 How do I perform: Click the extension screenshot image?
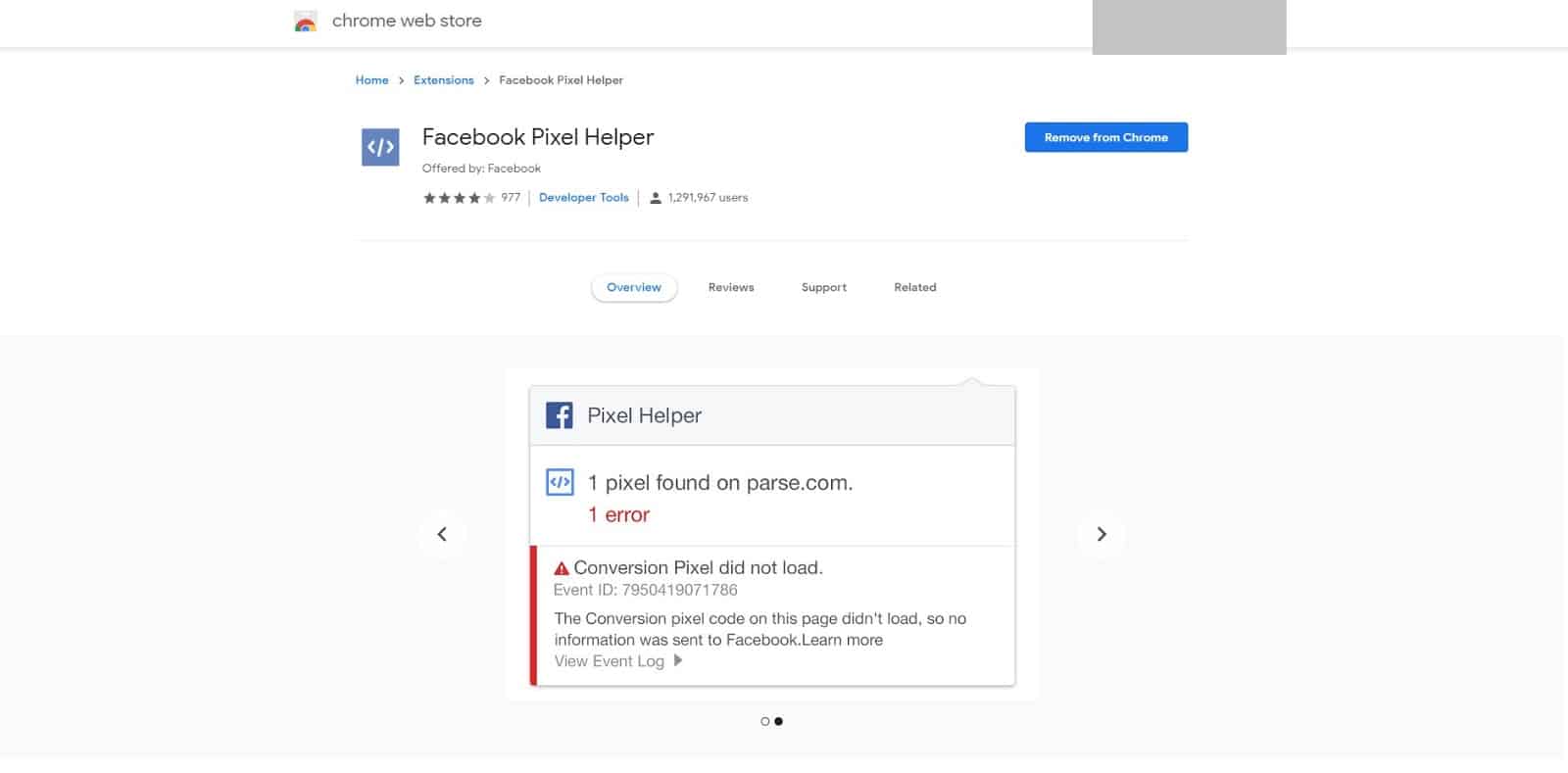772,534
